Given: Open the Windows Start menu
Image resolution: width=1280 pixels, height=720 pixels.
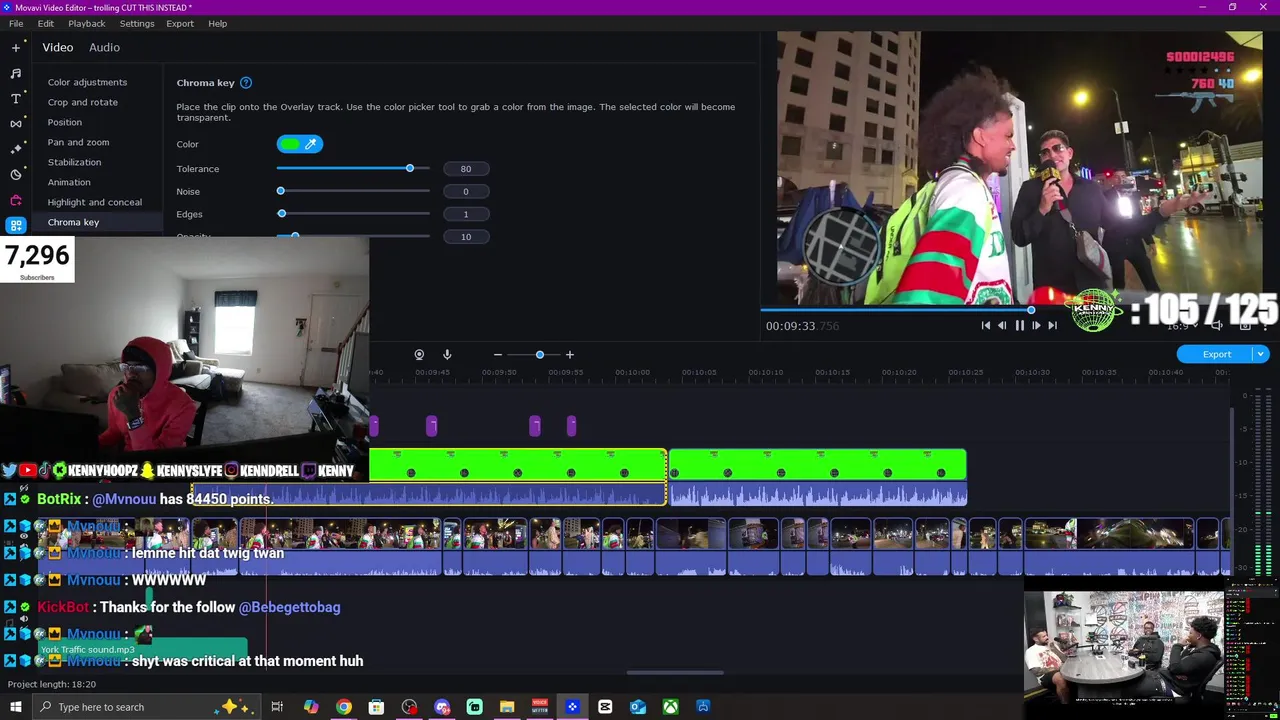Looking at the screenshot, I should (16, 707).
